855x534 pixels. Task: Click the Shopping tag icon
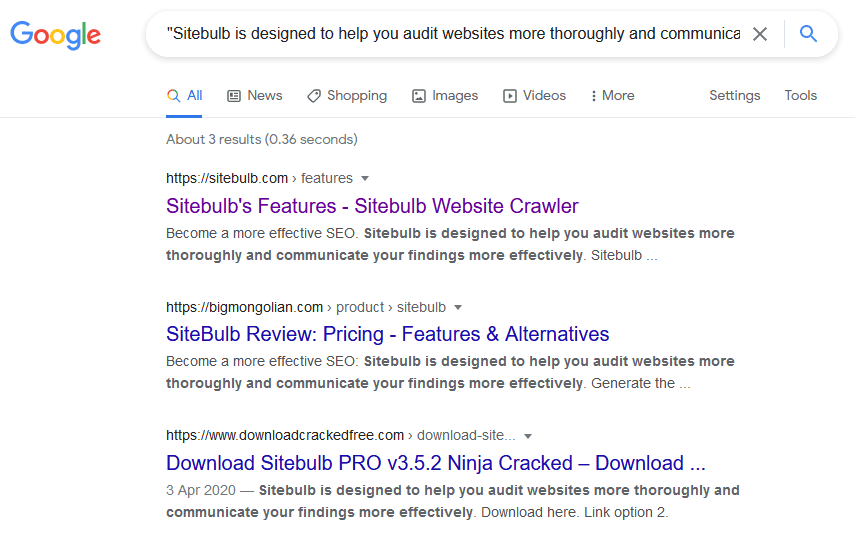tap(314, 96)
